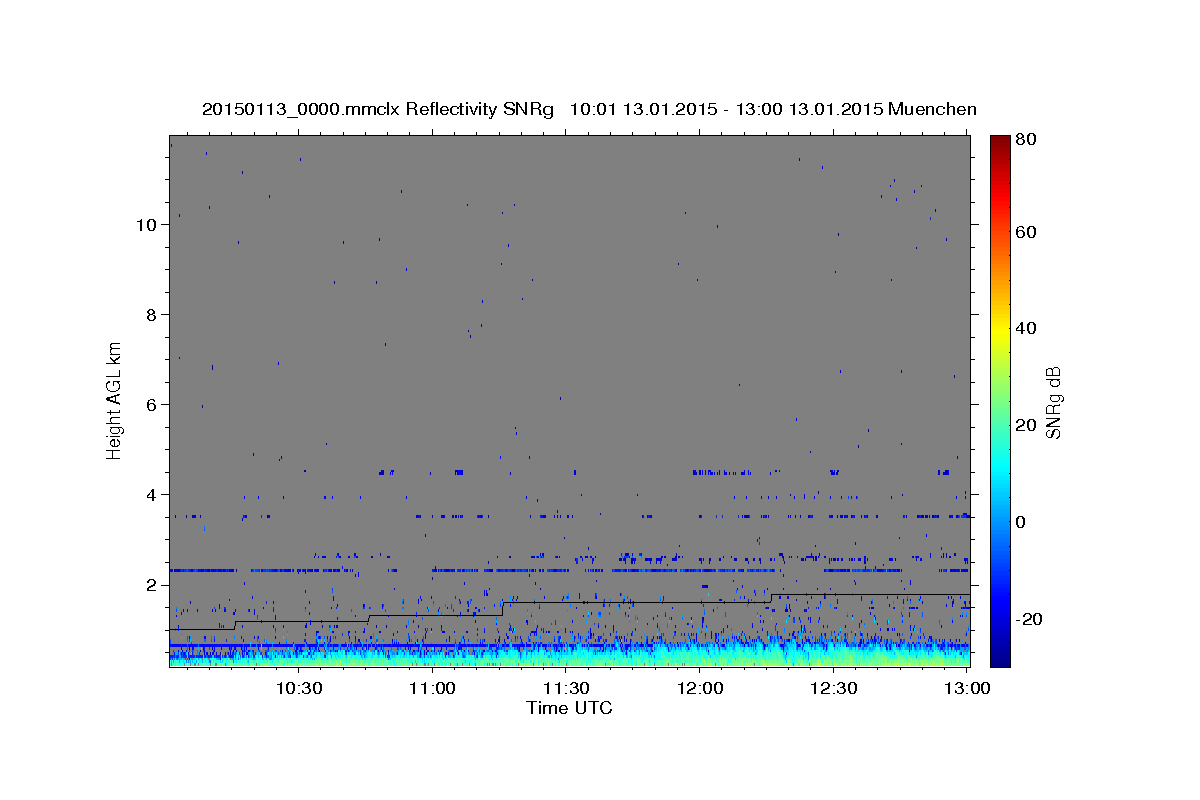
Task: Click the height tick label 4
Action: (153, 494)
